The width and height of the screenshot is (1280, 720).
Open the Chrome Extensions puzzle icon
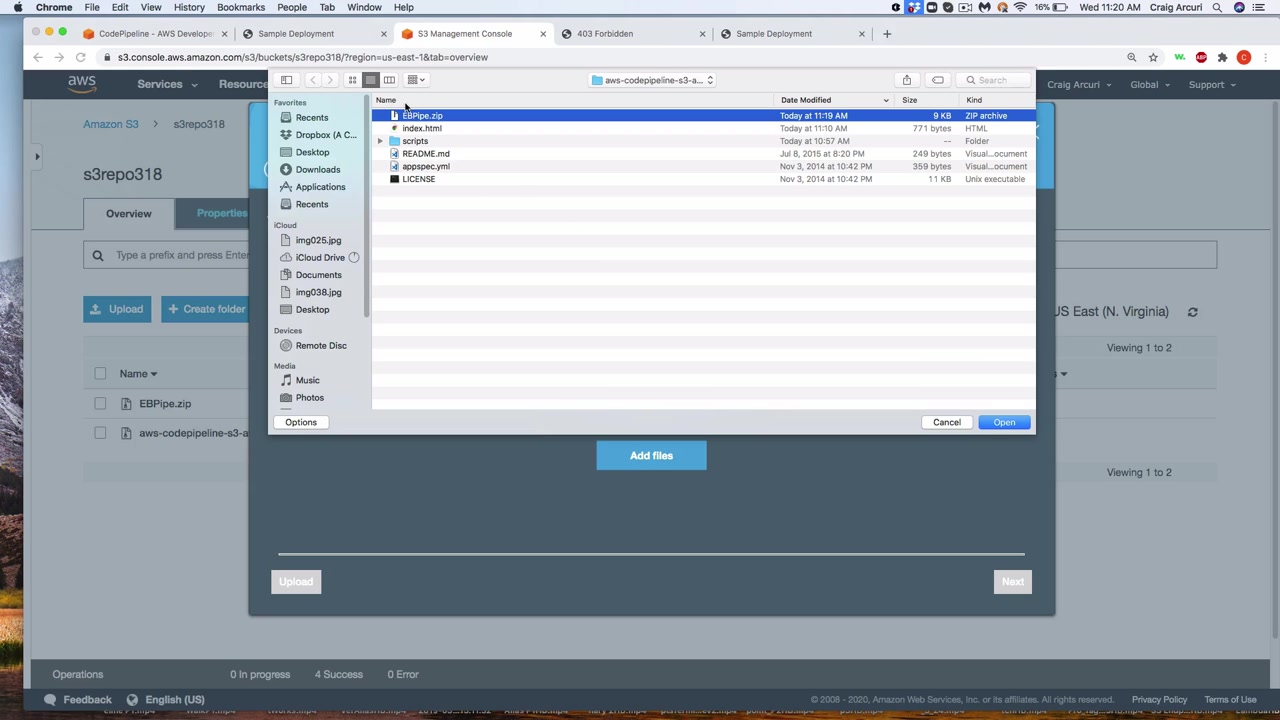pyautogui.click(x=1222, y=58)
